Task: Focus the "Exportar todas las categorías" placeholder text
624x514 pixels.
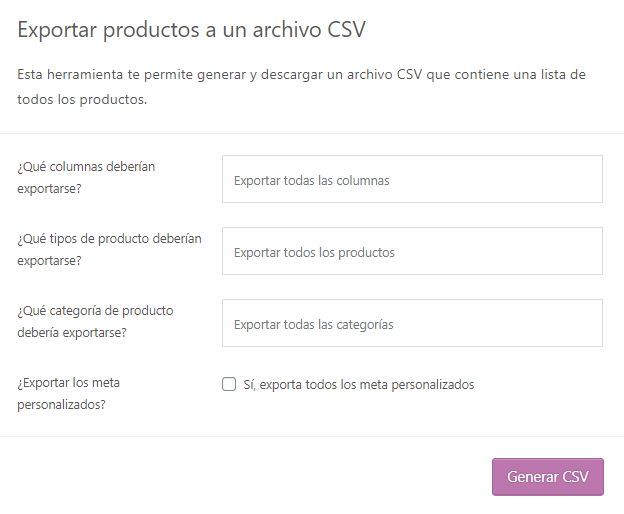Action: [313, 325]
